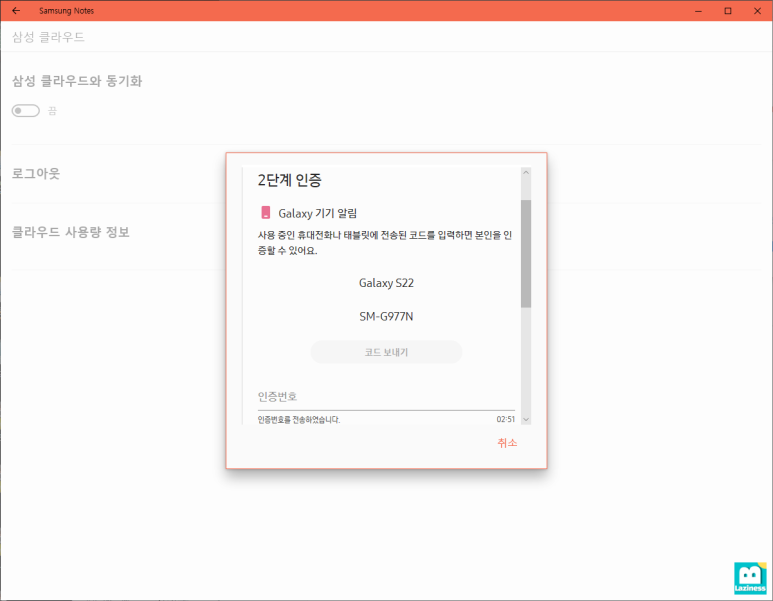Toggle the 삼성 클라우드와 동기화 switch
The image size is (773, 601).
(26, 110)
